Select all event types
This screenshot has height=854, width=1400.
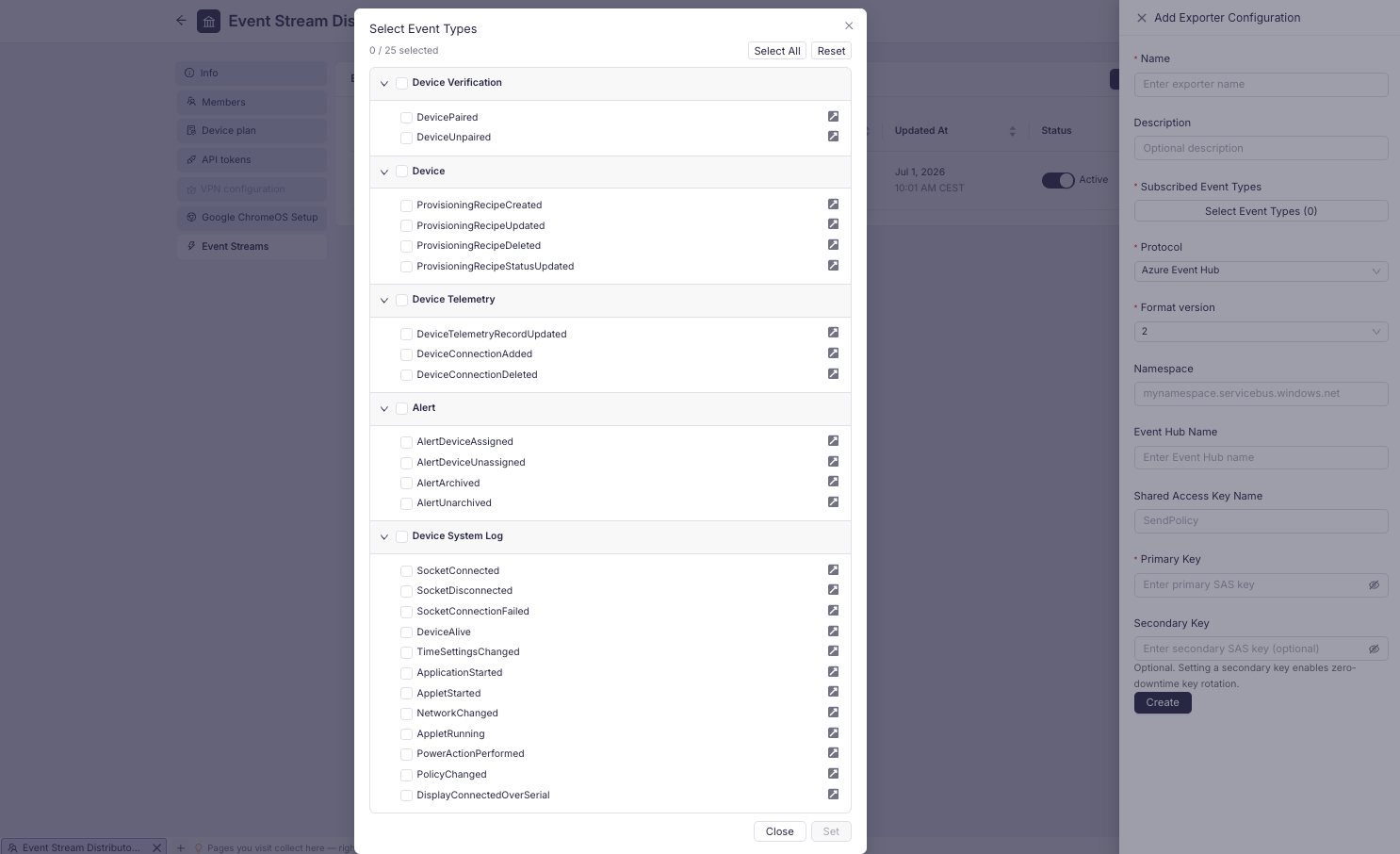(777, 51)
